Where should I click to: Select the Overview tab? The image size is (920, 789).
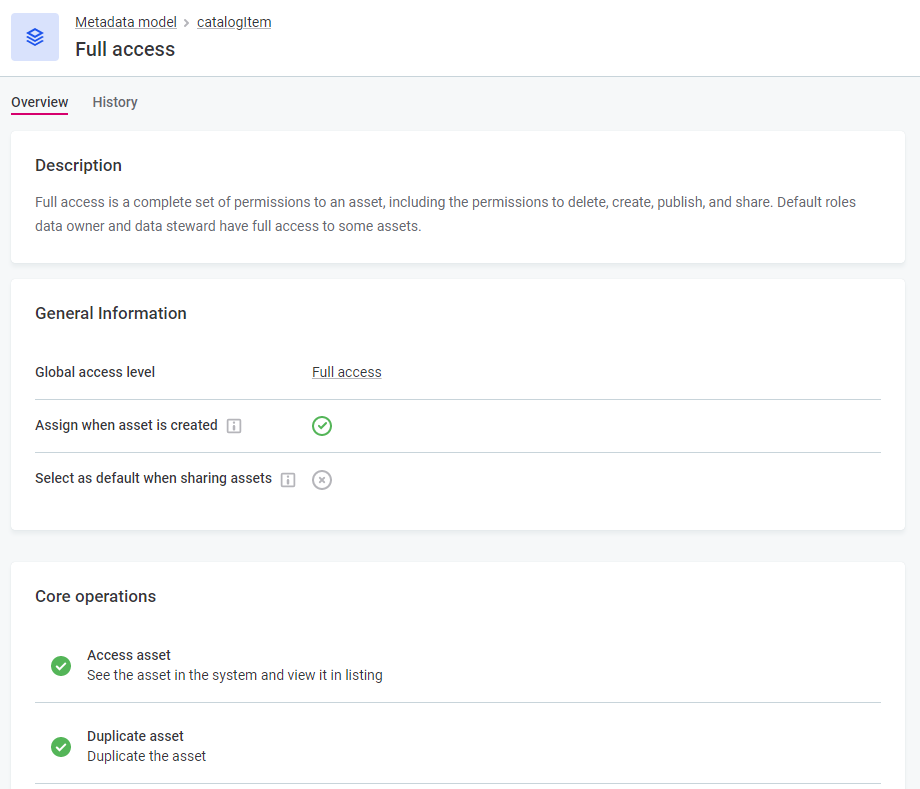click(x=40, y=102)
